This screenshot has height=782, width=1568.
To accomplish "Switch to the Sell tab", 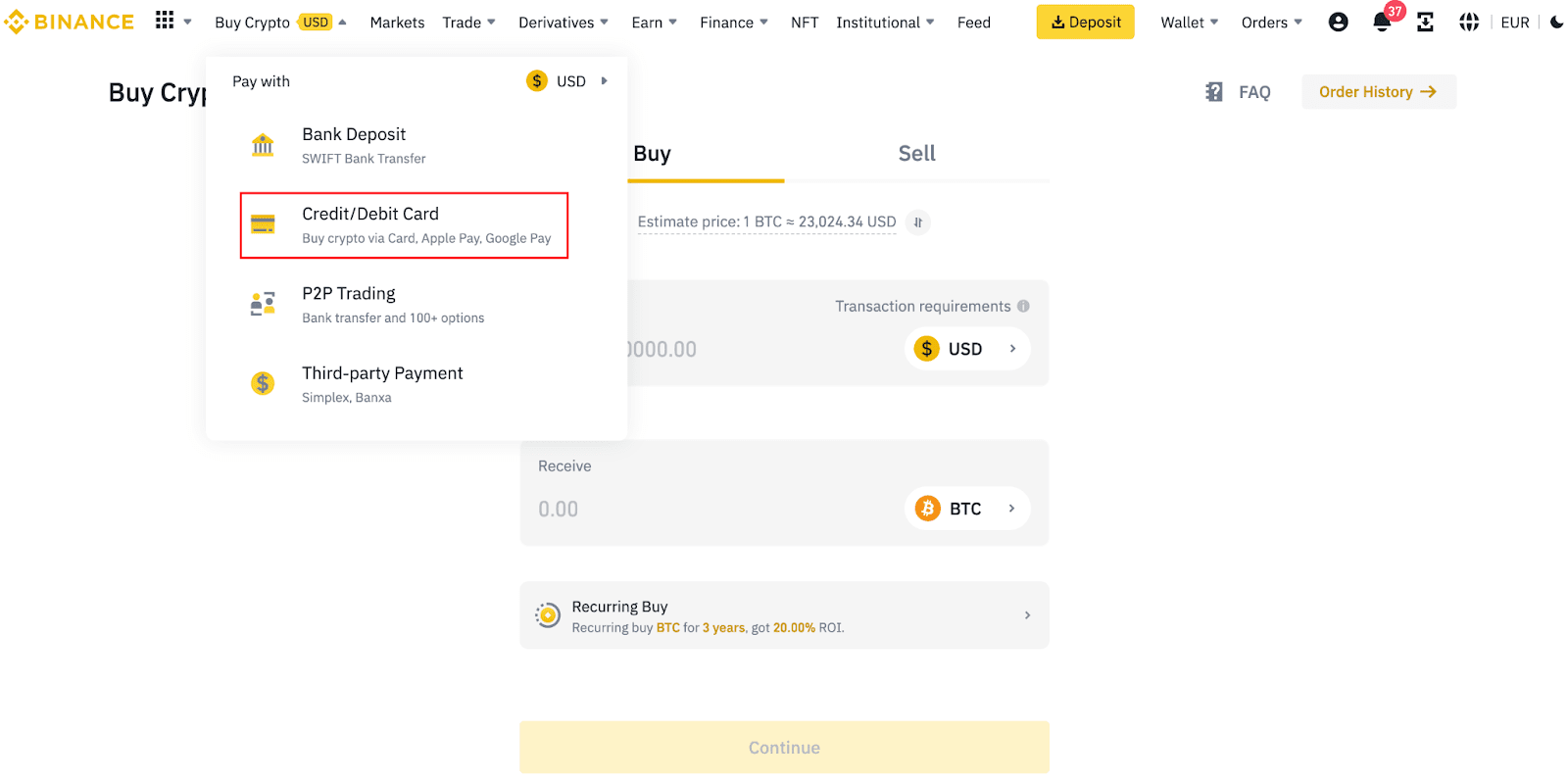I will coord(915,153).
